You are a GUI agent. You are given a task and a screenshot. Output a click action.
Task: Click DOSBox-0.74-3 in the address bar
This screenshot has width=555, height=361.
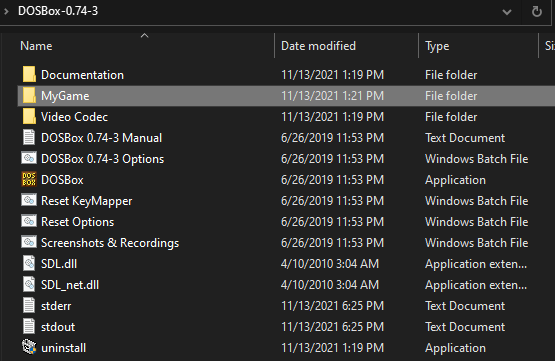[58, 11]
